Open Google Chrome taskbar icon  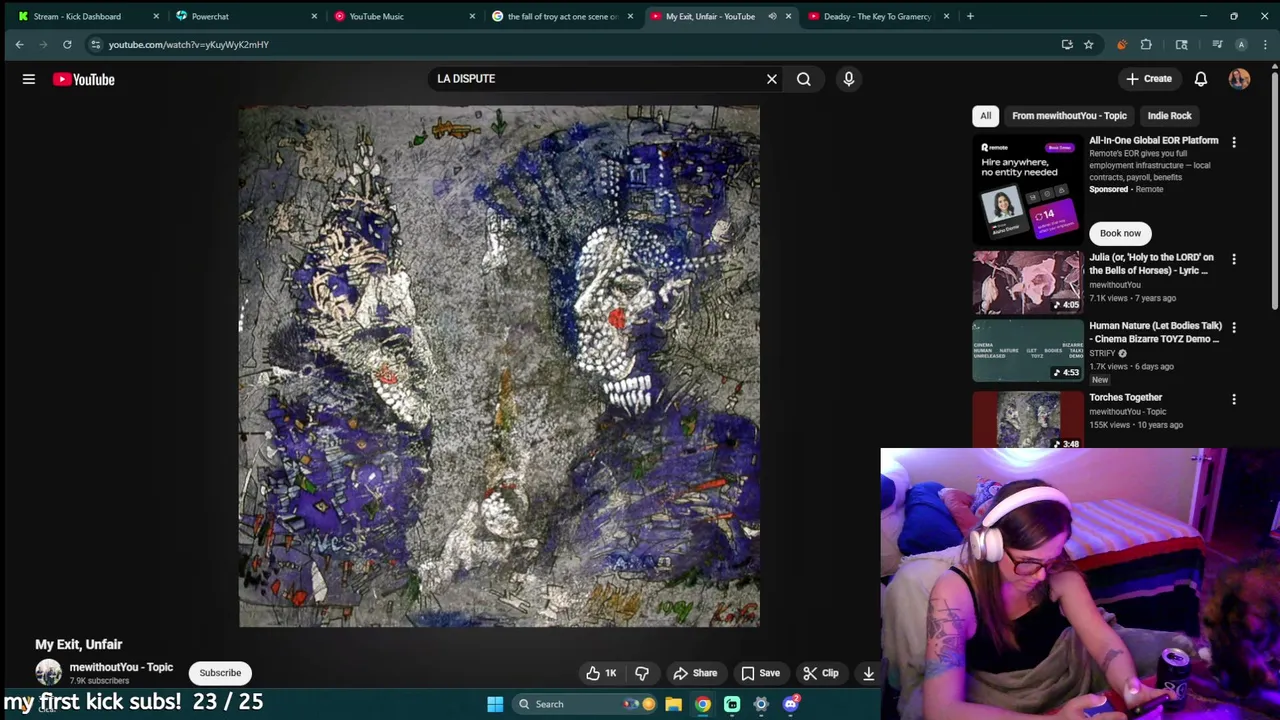(x=703, y=704)
